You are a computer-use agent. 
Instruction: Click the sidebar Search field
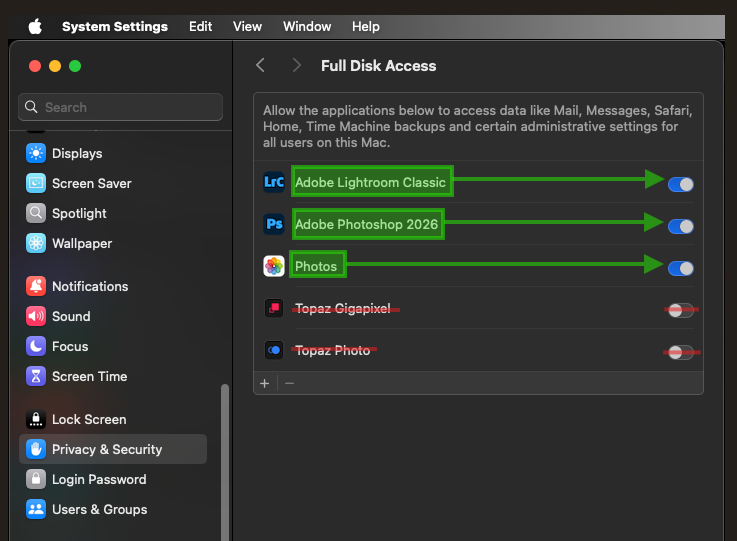121,107
